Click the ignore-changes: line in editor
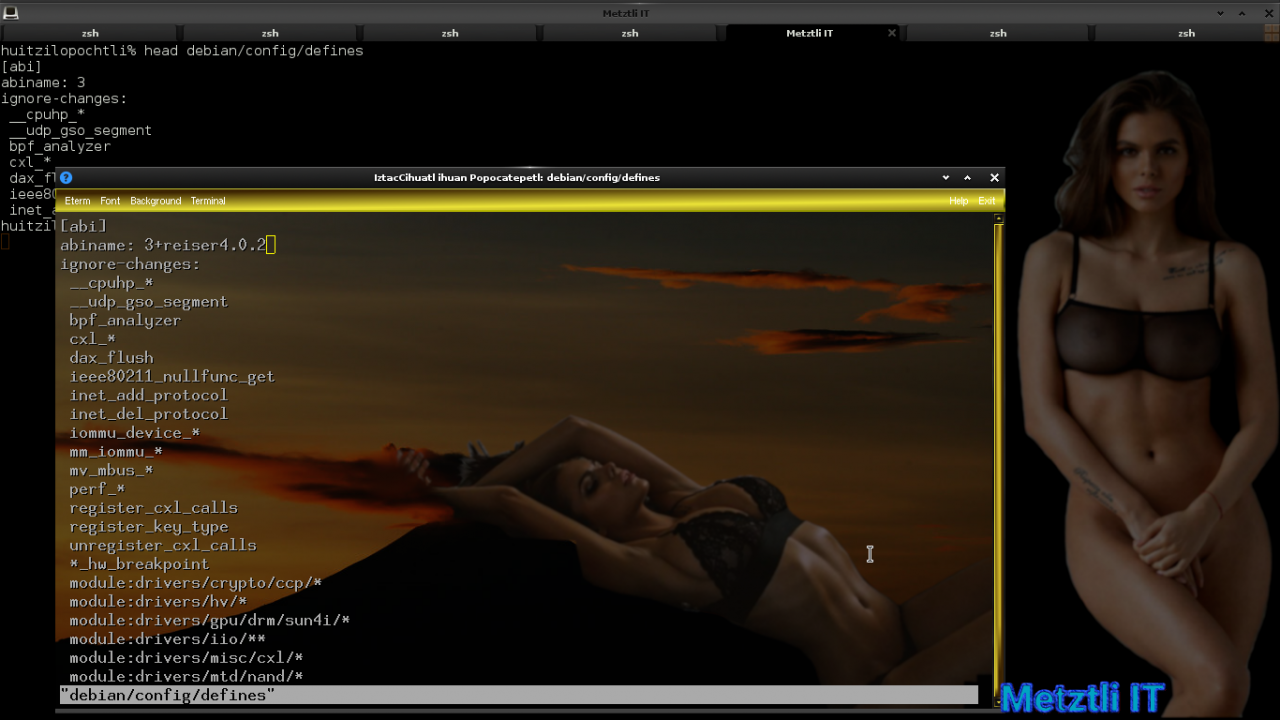The image size is (1280, 720). click(x=130, y=264)
